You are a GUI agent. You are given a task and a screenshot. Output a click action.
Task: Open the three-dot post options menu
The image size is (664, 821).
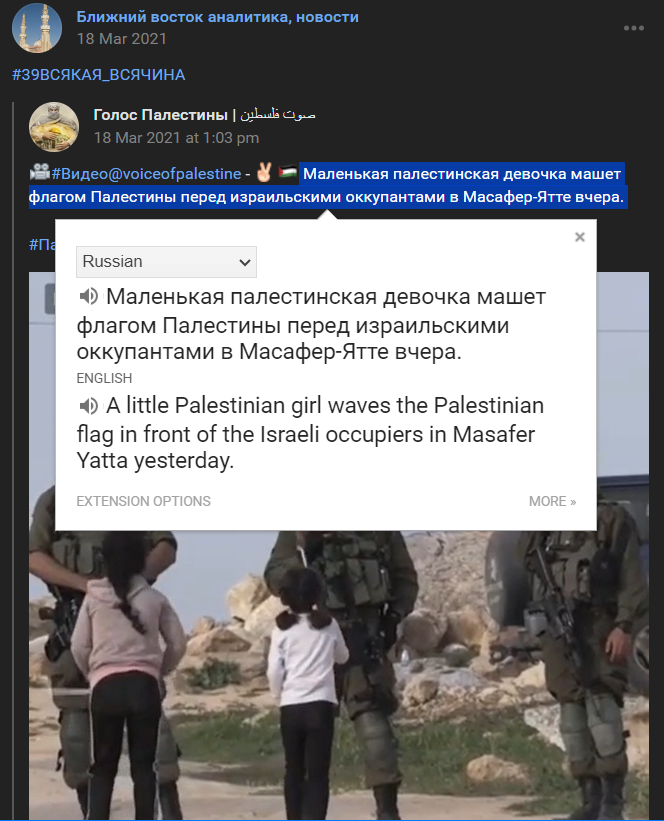(634, 28)
